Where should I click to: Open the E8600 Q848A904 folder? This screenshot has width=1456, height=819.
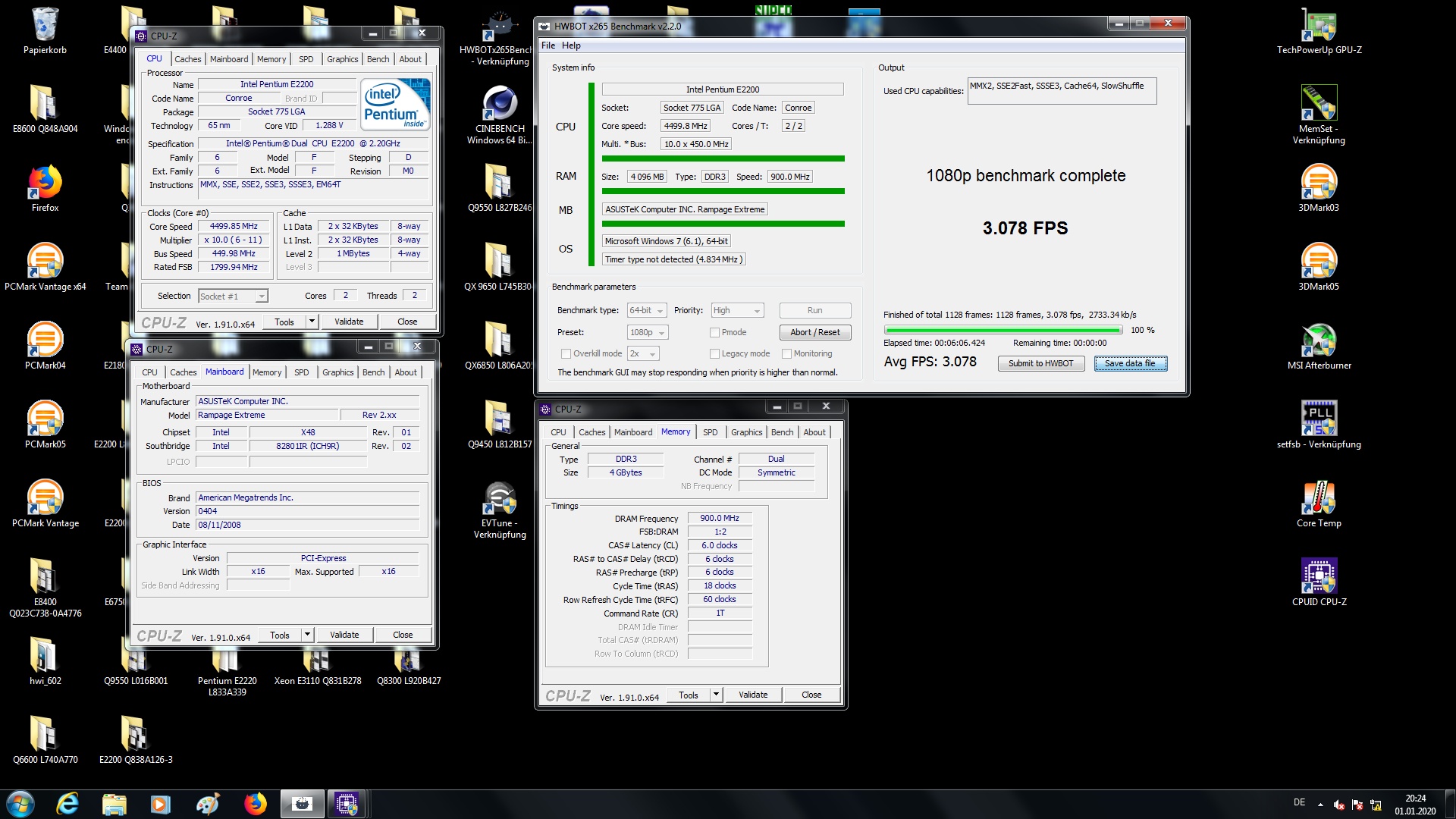pos(45,109)
